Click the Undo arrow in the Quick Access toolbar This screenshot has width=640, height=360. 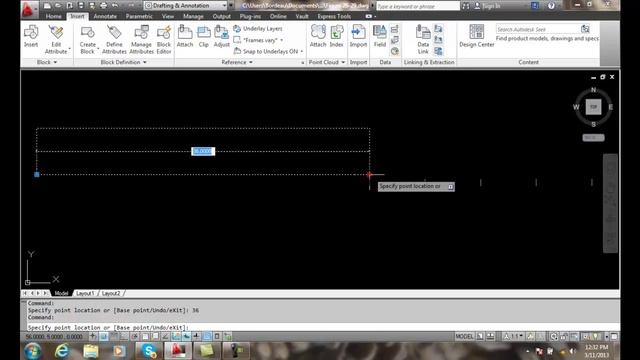tap(115, 6)
